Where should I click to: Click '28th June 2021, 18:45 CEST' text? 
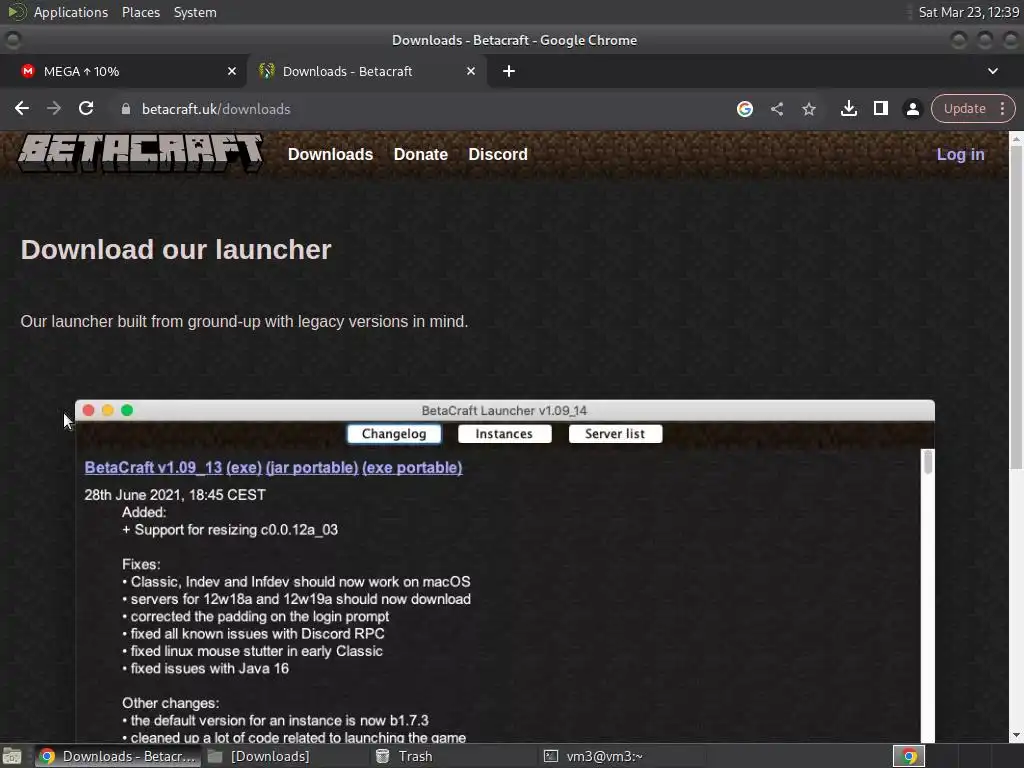pos(175,495)
